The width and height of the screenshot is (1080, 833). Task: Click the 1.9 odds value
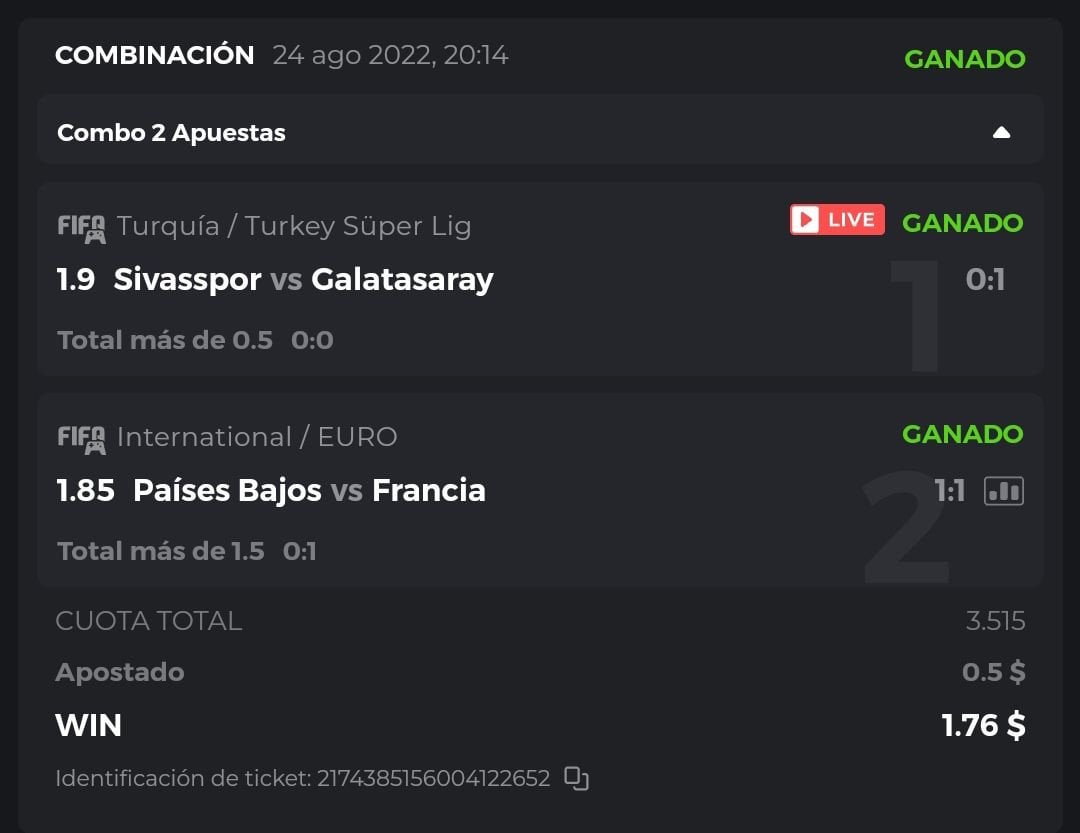76,280
